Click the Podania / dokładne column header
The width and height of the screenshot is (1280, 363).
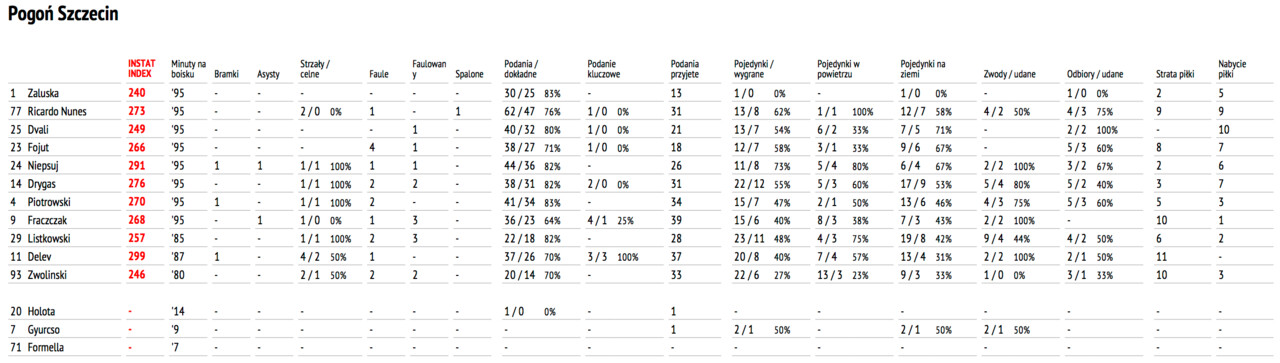coord(523,68)
